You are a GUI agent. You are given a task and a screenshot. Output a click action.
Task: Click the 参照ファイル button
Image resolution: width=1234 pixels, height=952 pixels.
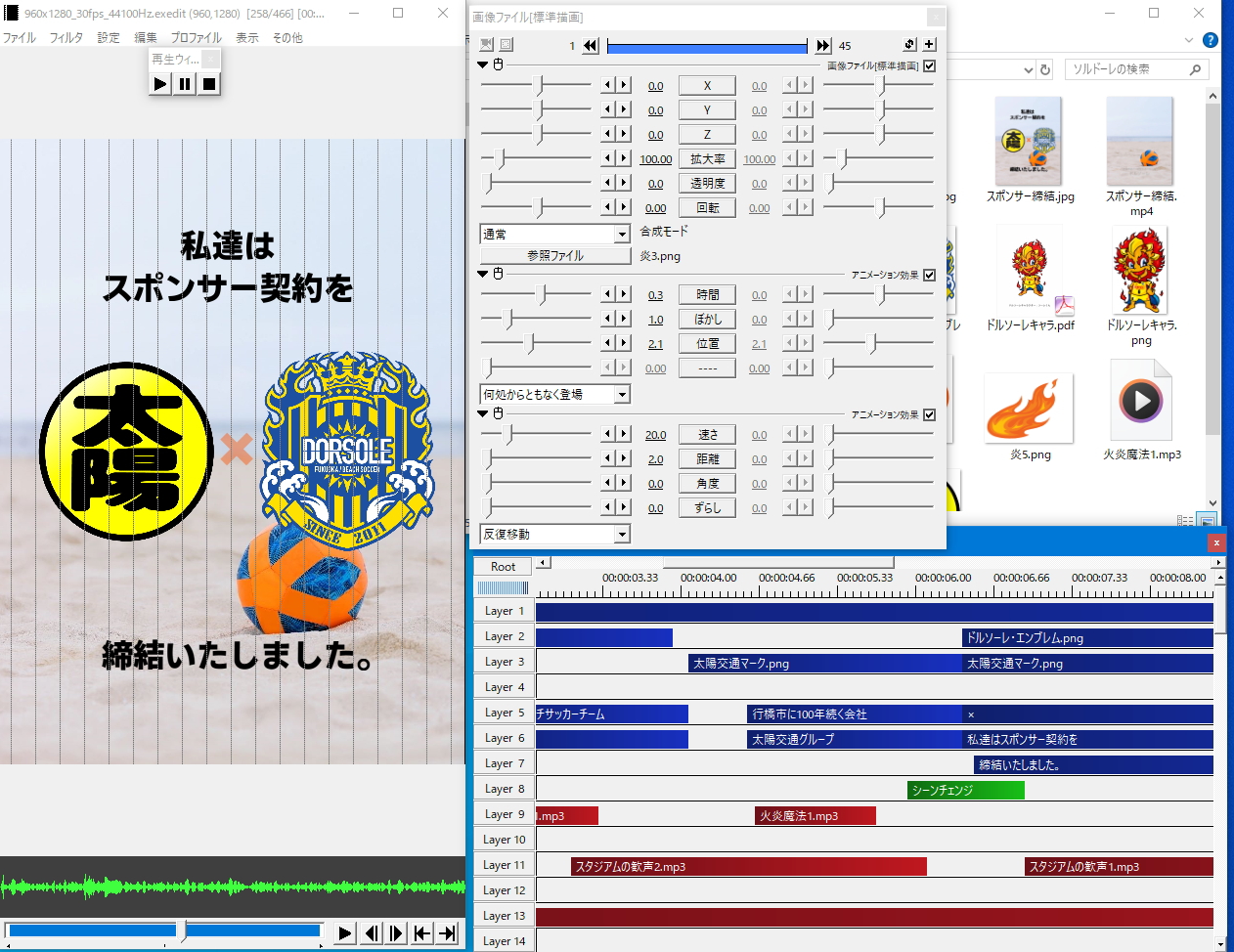coord(555,255)
